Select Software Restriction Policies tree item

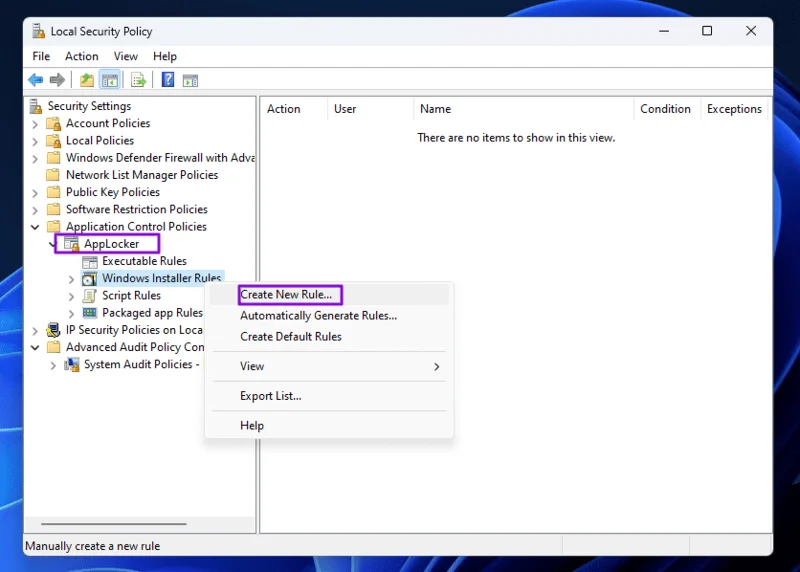click(x=137, y=209)
